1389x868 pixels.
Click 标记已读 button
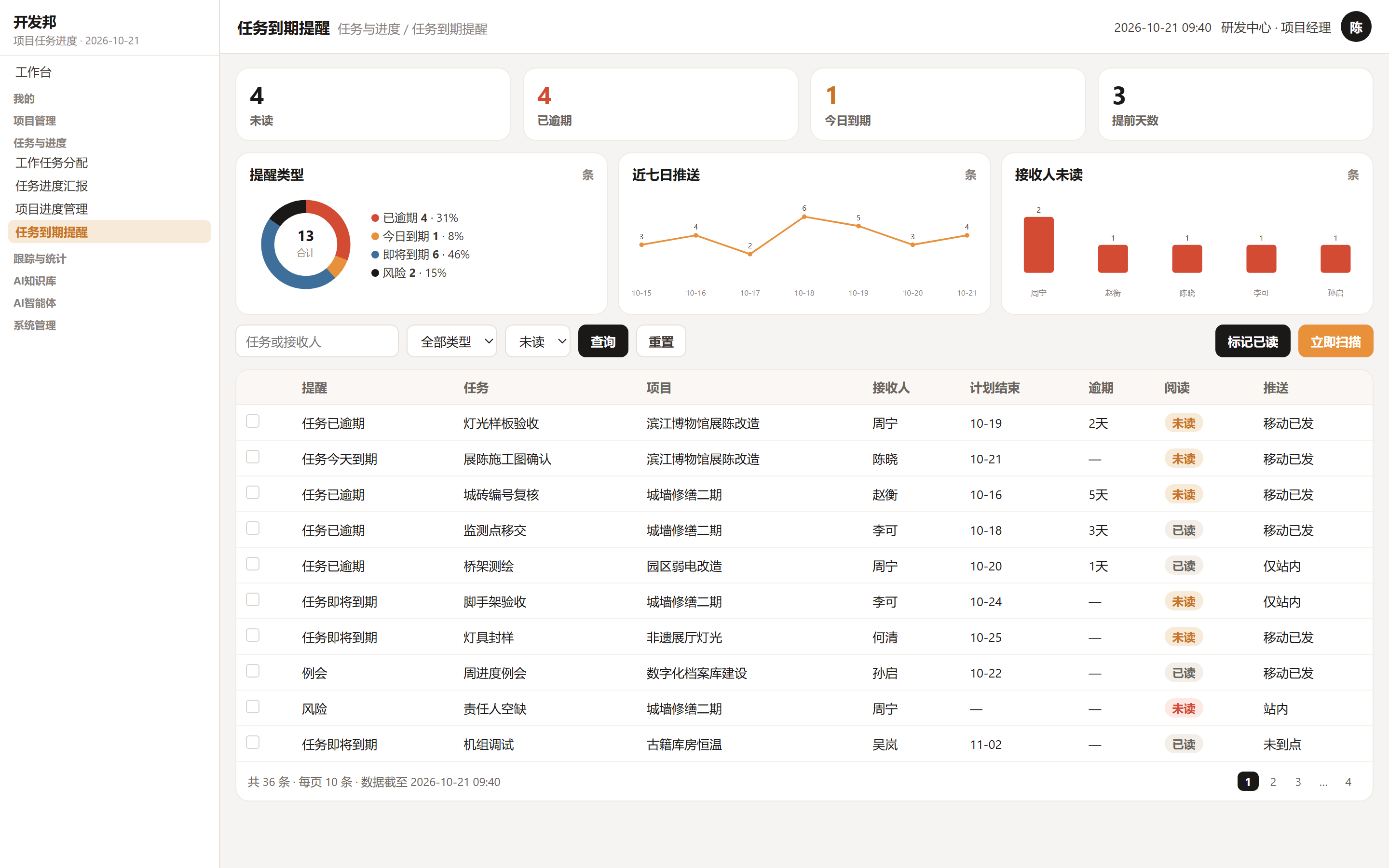coord(1253,341)
